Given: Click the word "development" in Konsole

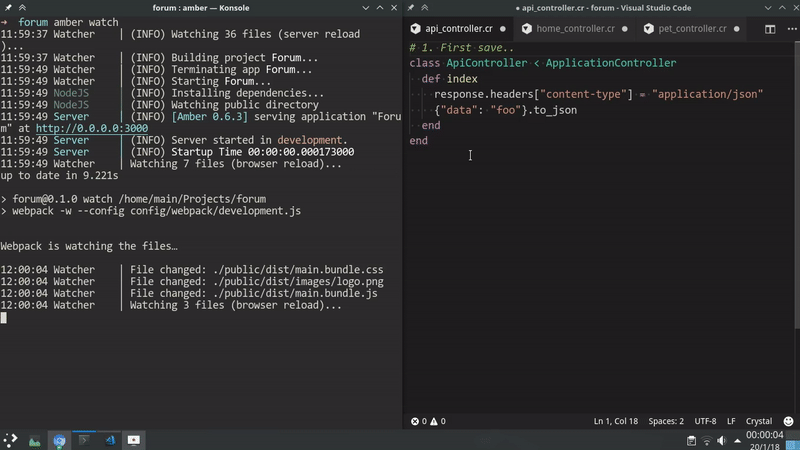Looking at the screenshot, I should [310, 140].
